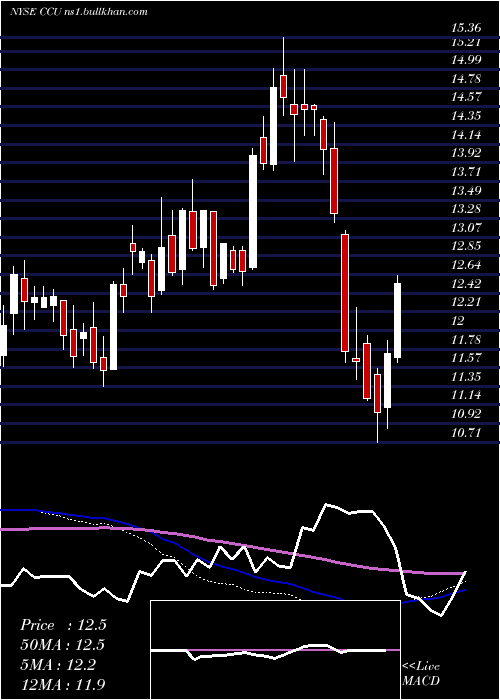
Task: Click the 13.07 price axis label
Action: tap(466, 228)
